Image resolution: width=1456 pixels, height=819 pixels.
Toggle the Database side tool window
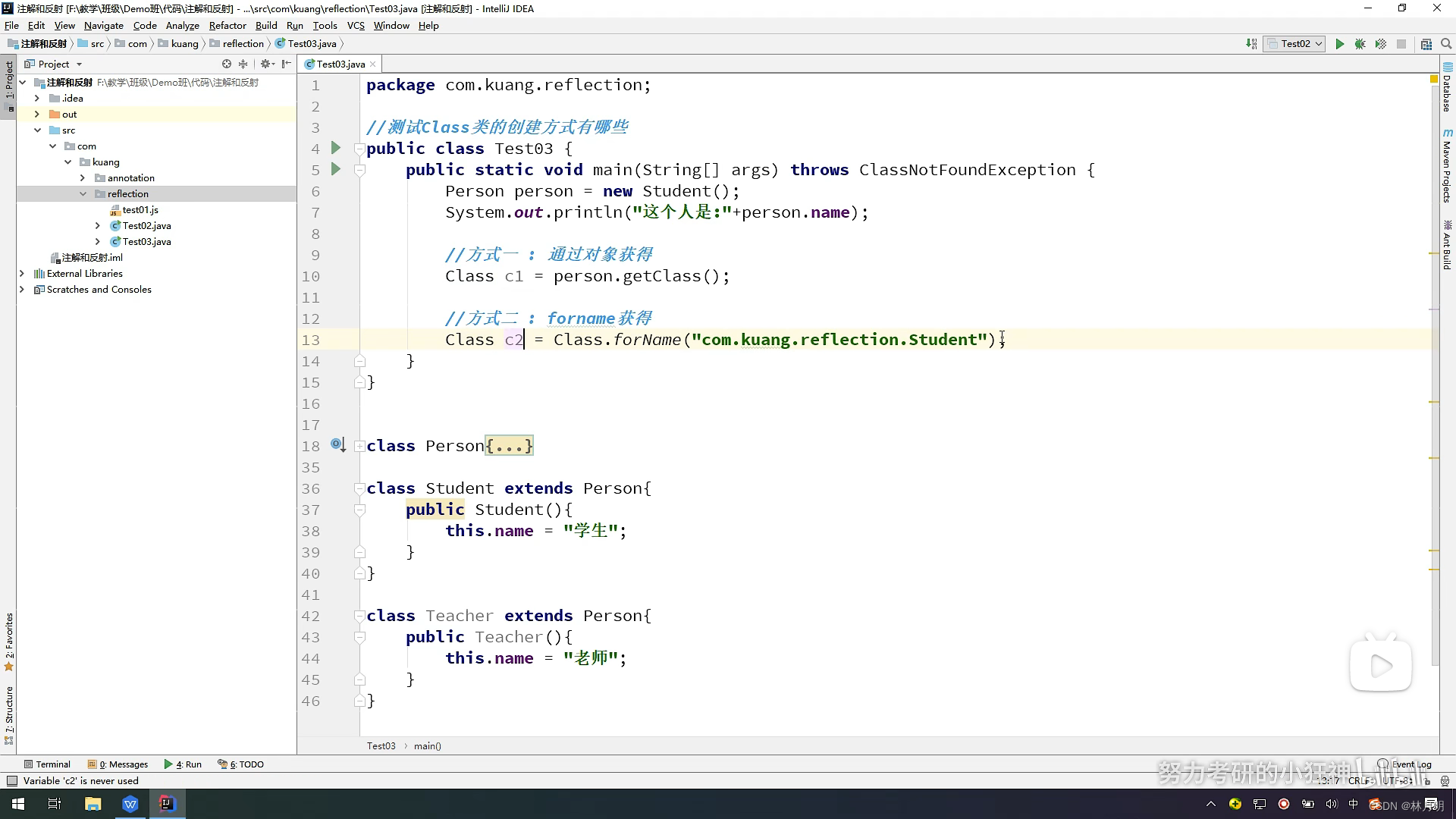point(1447,89)
